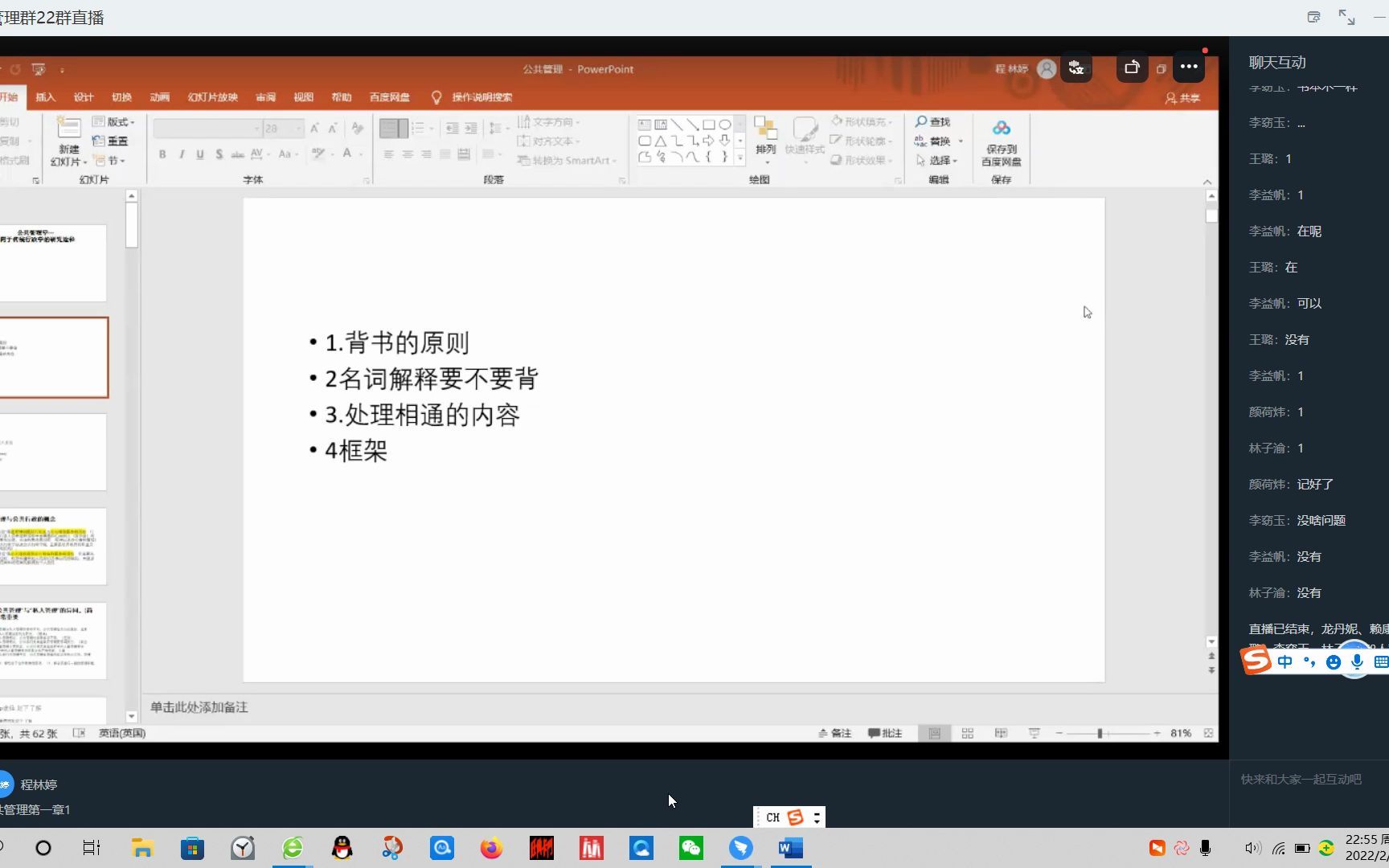Toggle Underline formatting in the font group

200,154
